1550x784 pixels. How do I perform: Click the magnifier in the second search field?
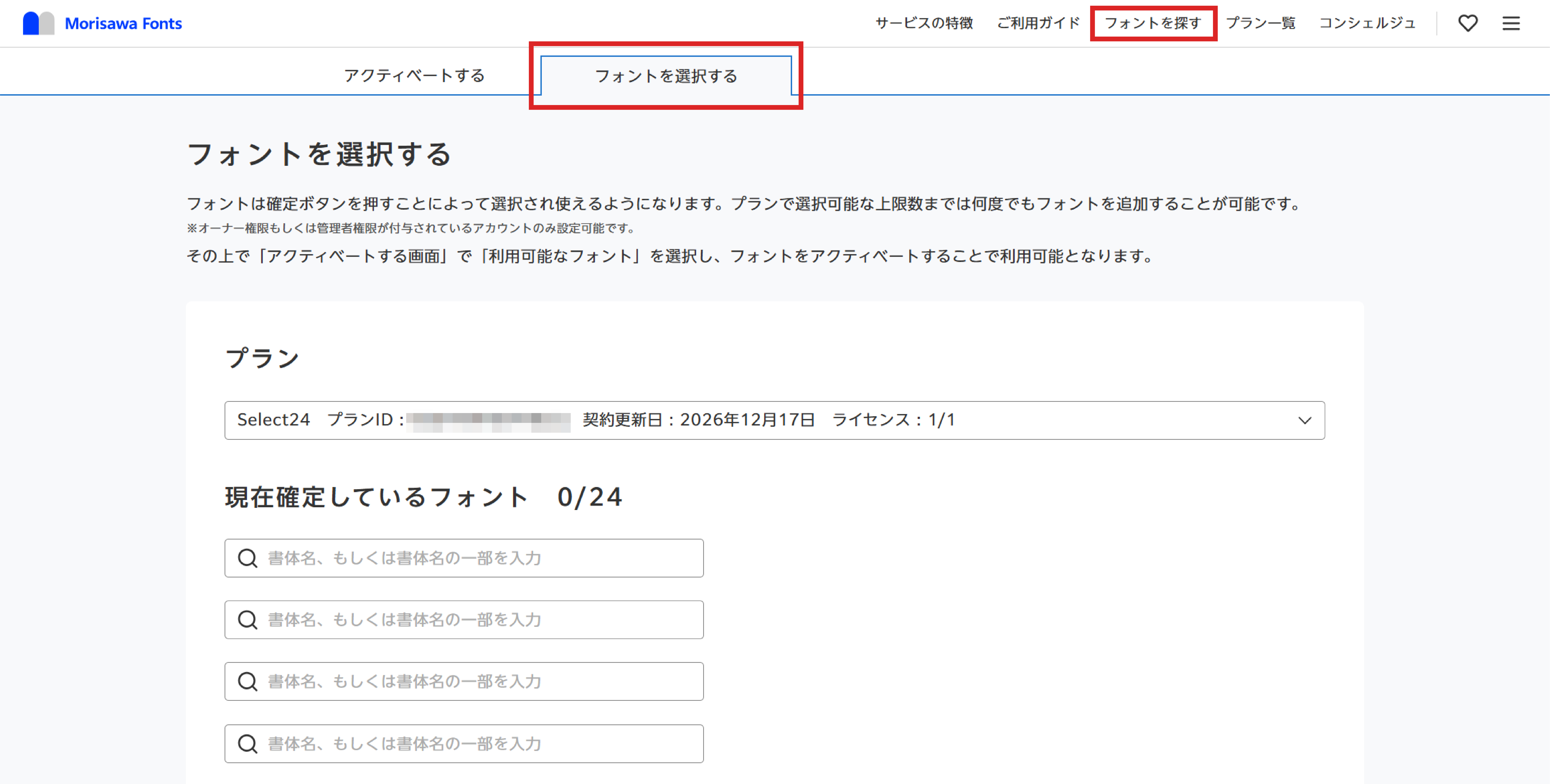(x=247, y=620)
